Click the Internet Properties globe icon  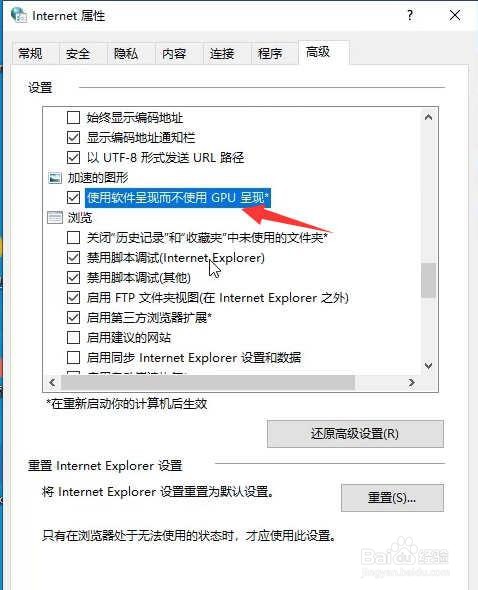pos(18,15)
